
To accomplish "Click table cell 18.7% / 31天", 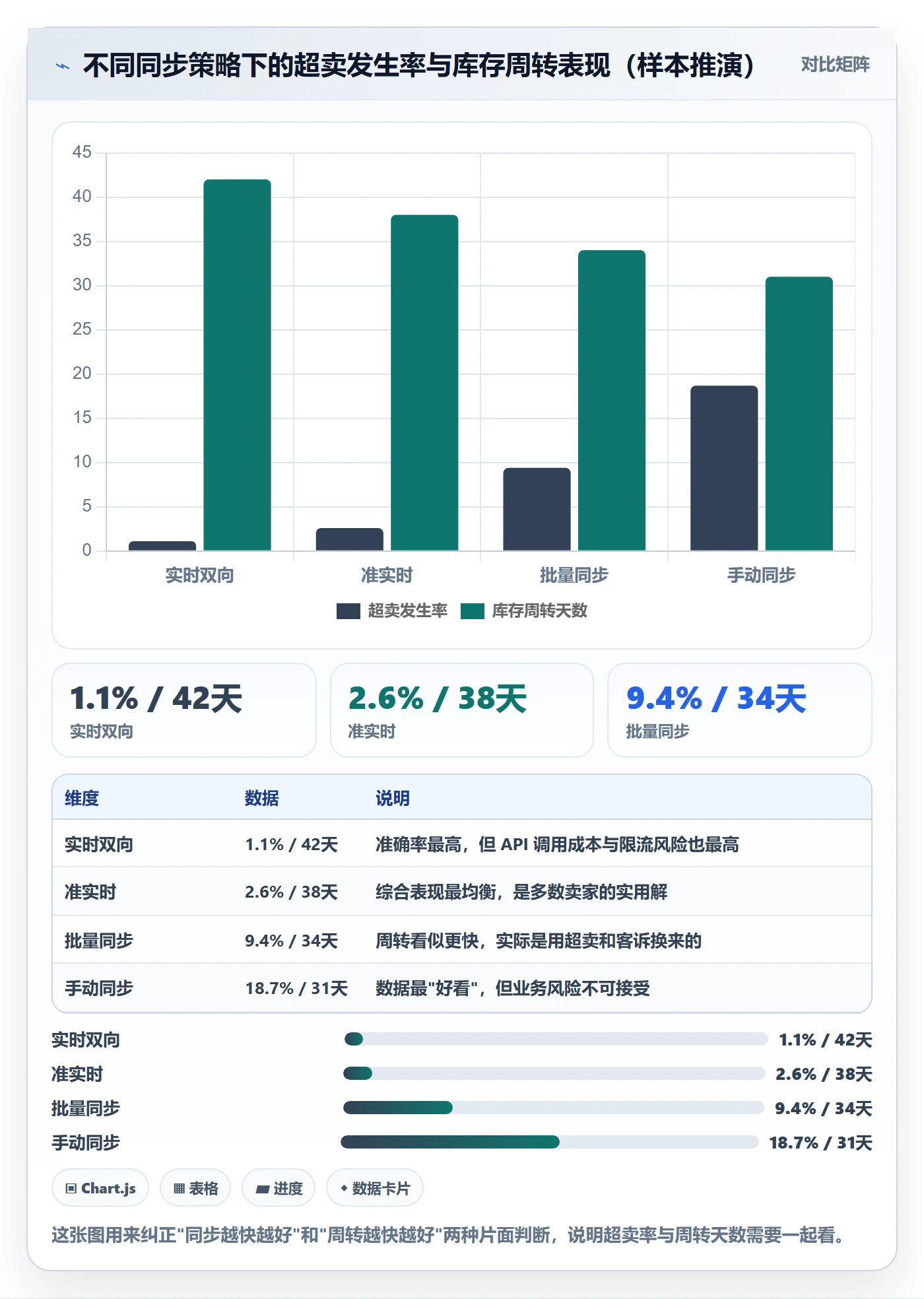I will coord(296,988).
